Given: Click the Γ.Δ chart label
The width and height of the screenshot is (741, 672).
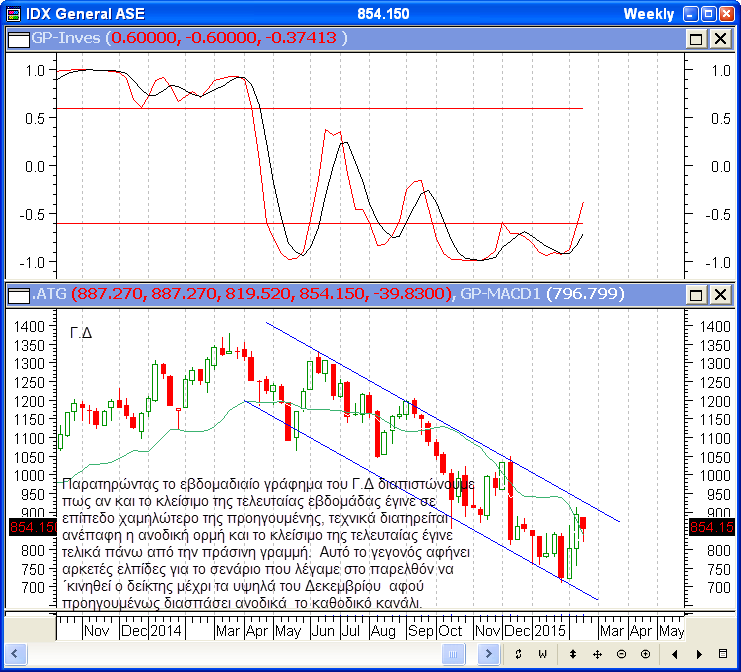Looking at the screenshot, I should click(x=81, y=333).
